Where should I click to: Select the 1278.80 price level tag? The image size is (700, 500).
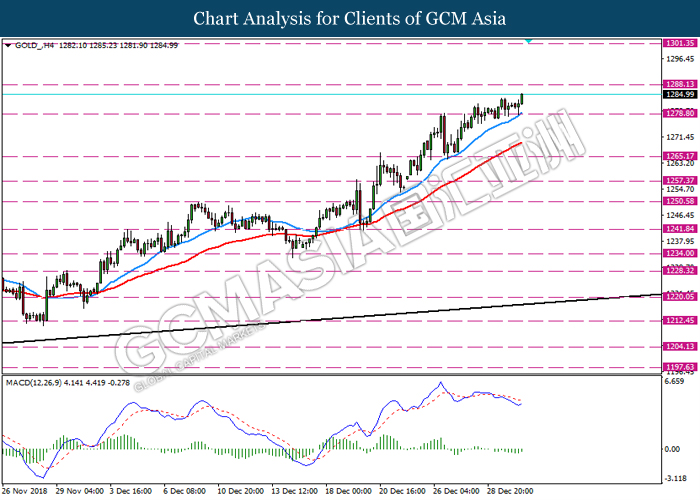coord(680,113)
